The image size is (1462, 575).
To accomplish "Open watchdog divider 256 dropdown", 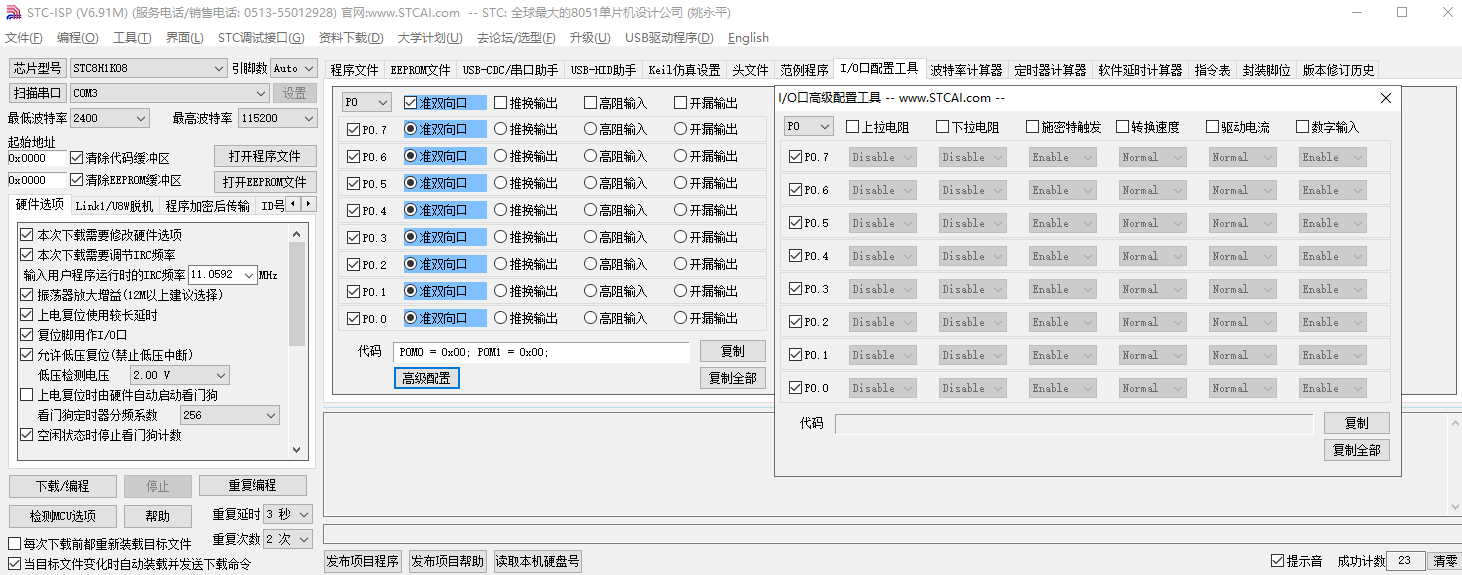I will click(230, 415).
